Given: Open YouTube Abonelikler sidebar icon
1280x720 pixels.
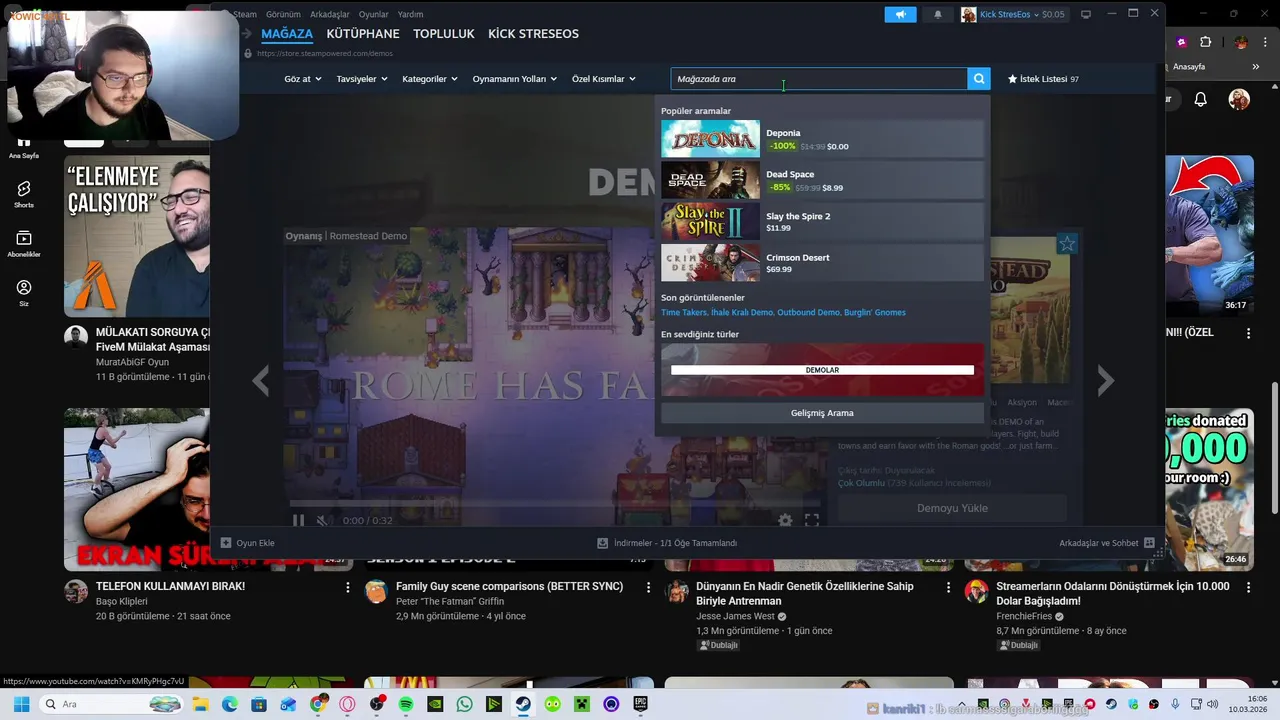Looking at the screenshot, I should (x=24, y=243).
